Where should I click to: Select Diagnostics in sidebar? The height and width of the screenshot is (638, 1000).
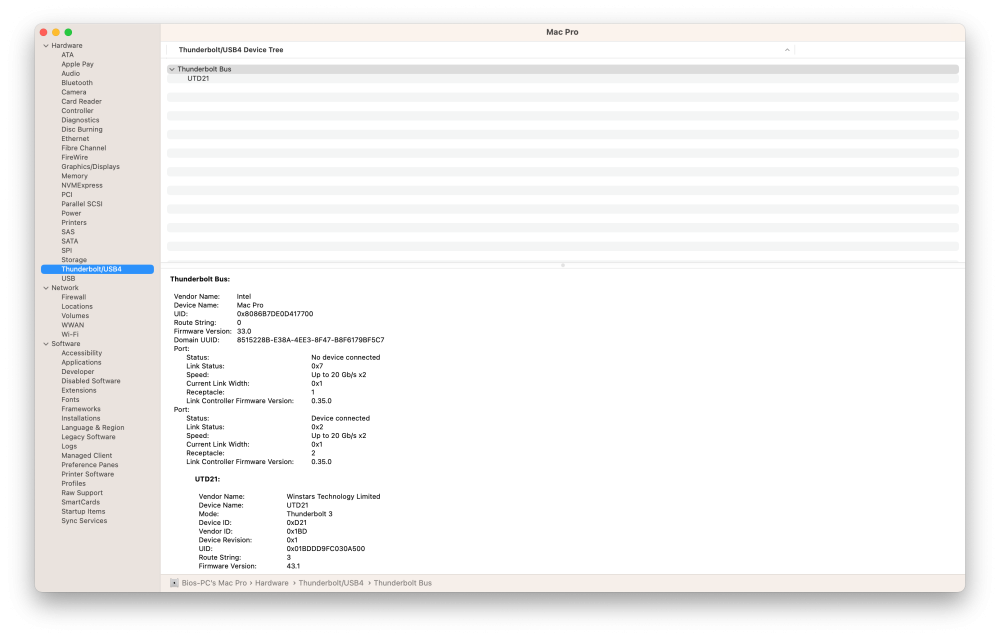[80, 121]
